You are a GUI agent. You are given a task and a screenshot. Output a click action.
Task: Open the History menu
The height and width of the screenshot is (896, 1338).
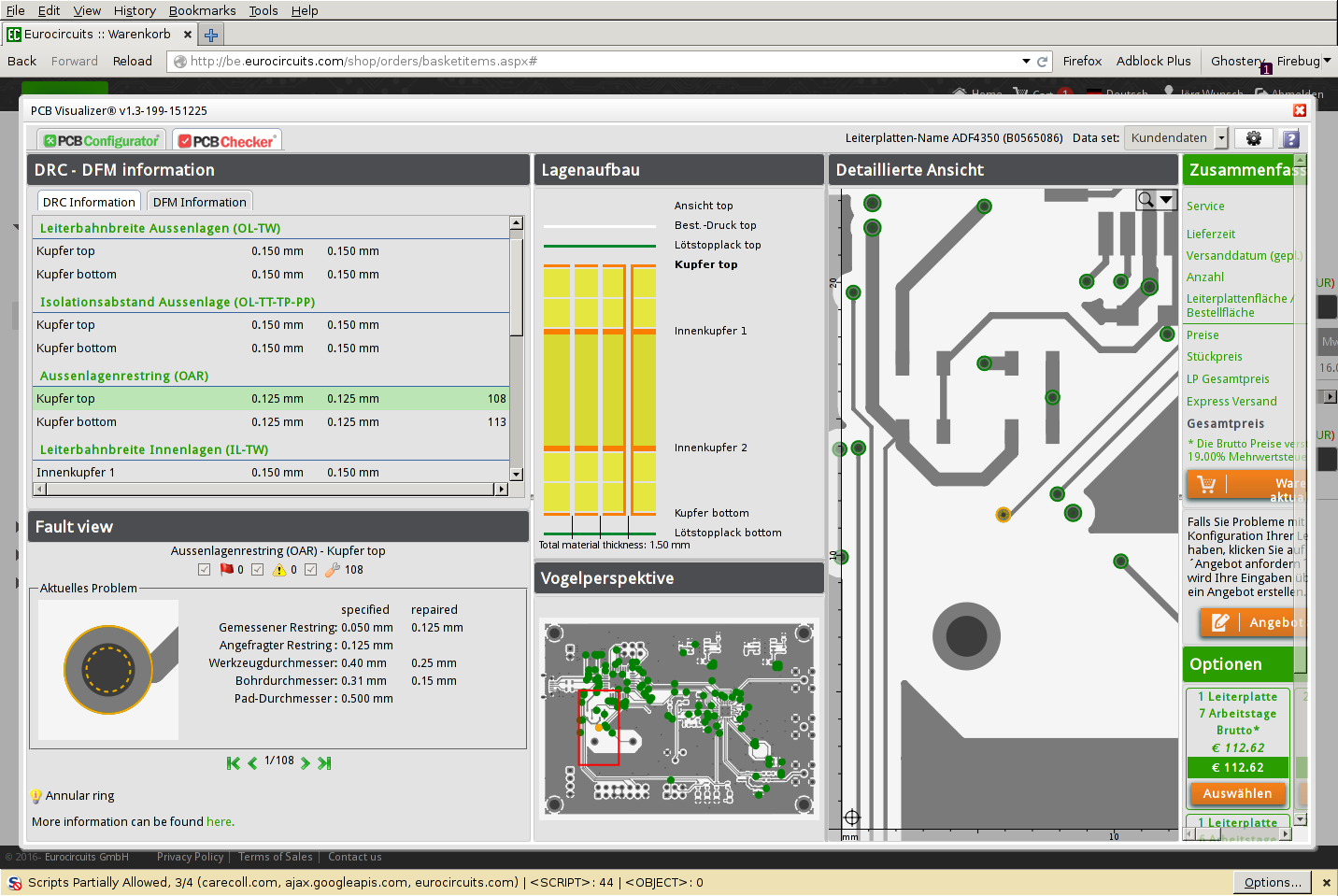135,10
